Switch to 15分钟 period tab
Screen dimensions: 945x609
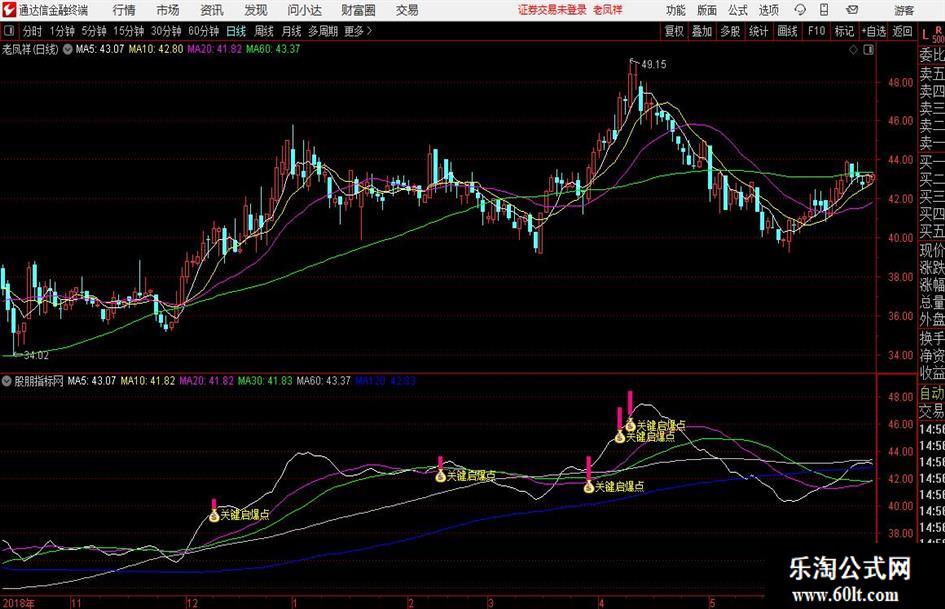click(129, 31)
